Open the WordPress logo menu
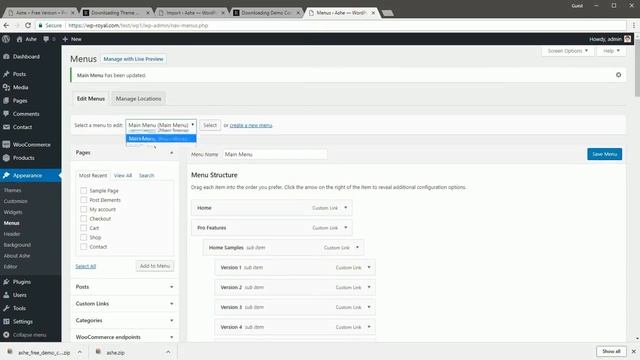The width and height of the screenshot is (640, 360). (6, 39)
